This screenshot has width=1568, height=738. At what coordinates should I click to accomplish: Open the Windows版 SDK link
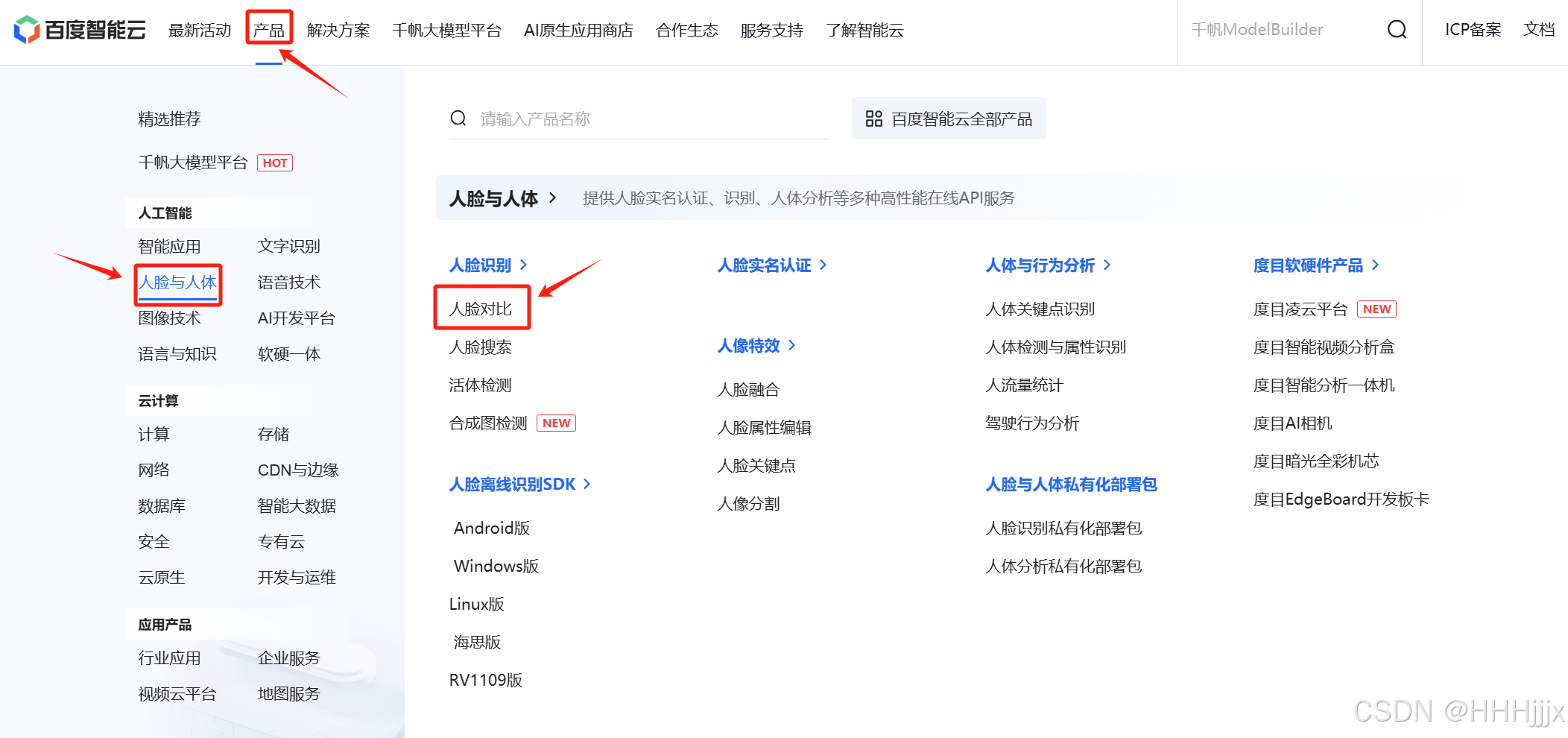[x=496, y=567]
